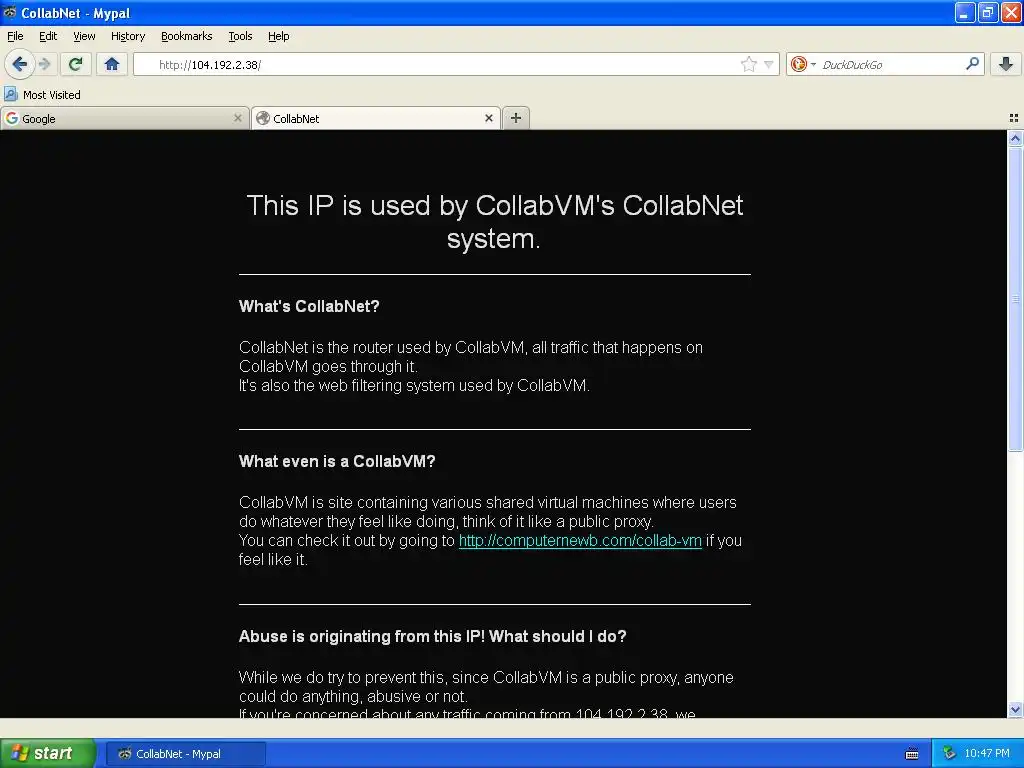Screen dimensions: 1024x768
Task: Click the main page title about CollabNet system
Action: tap(494, 222)
